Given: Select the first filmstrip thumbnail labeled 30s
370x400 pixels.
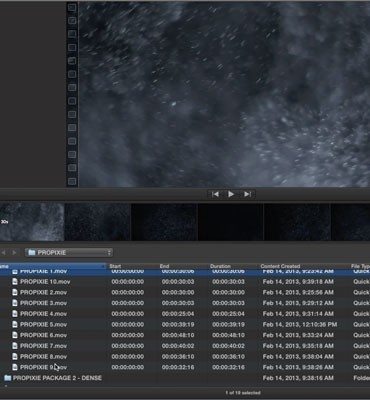Looking at the screenshot, I should [x=32, y=222].
